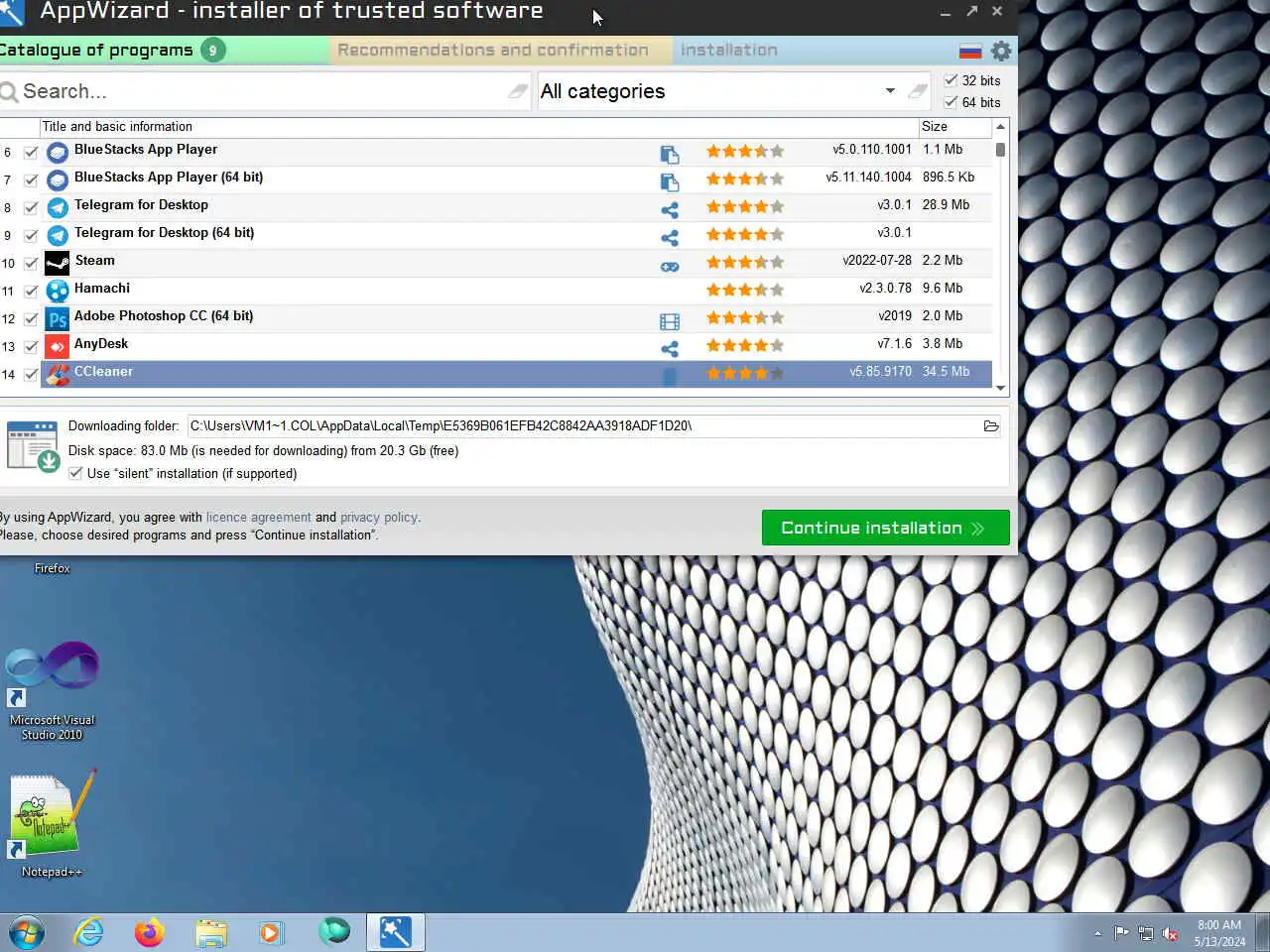Viewport: 1270px width, 952px height.
Task: Select the Hamachi row title
Action: pos(102,289)
